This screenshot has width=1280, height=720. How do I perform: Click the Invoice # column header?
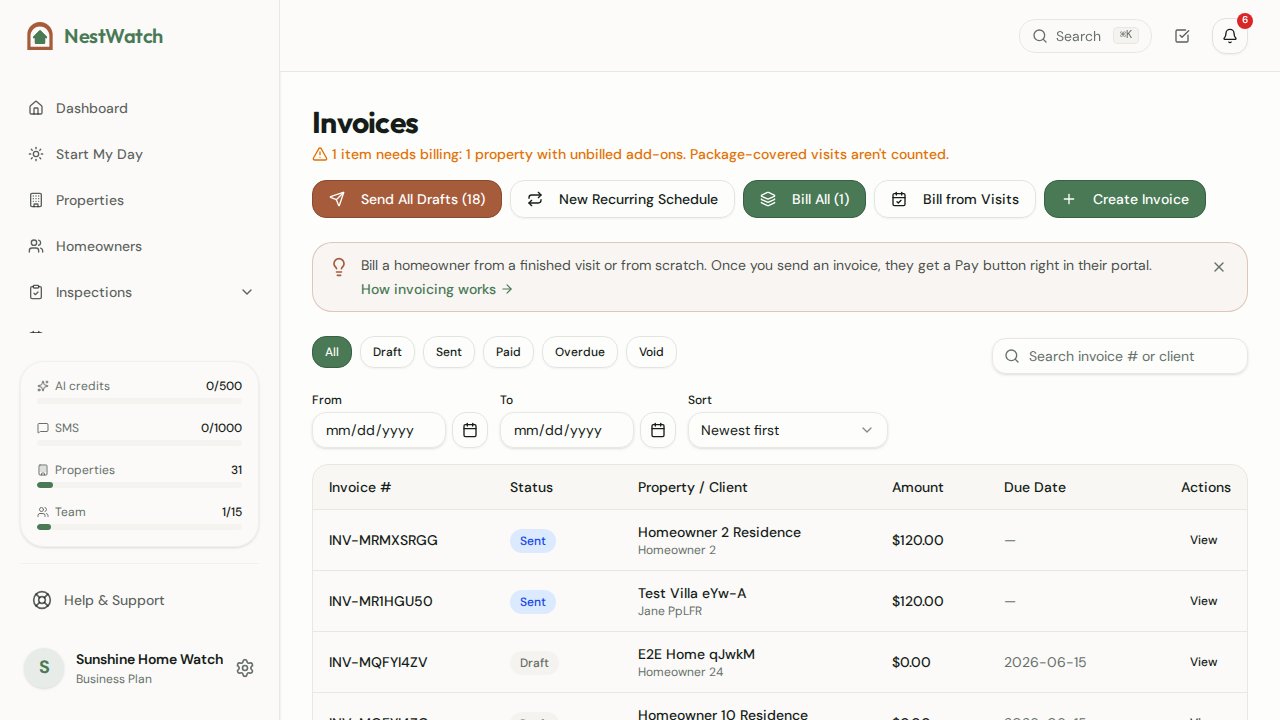360,487
